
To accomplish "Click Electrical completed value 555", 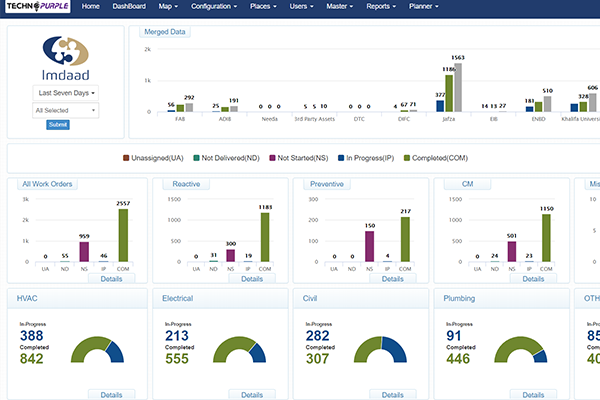I will (177, 359).
